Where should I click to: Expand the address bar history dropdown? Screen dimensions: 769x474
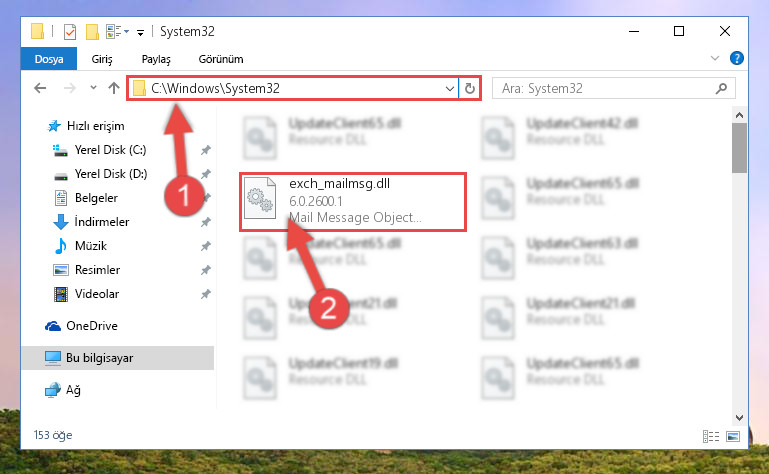point(449,89)
